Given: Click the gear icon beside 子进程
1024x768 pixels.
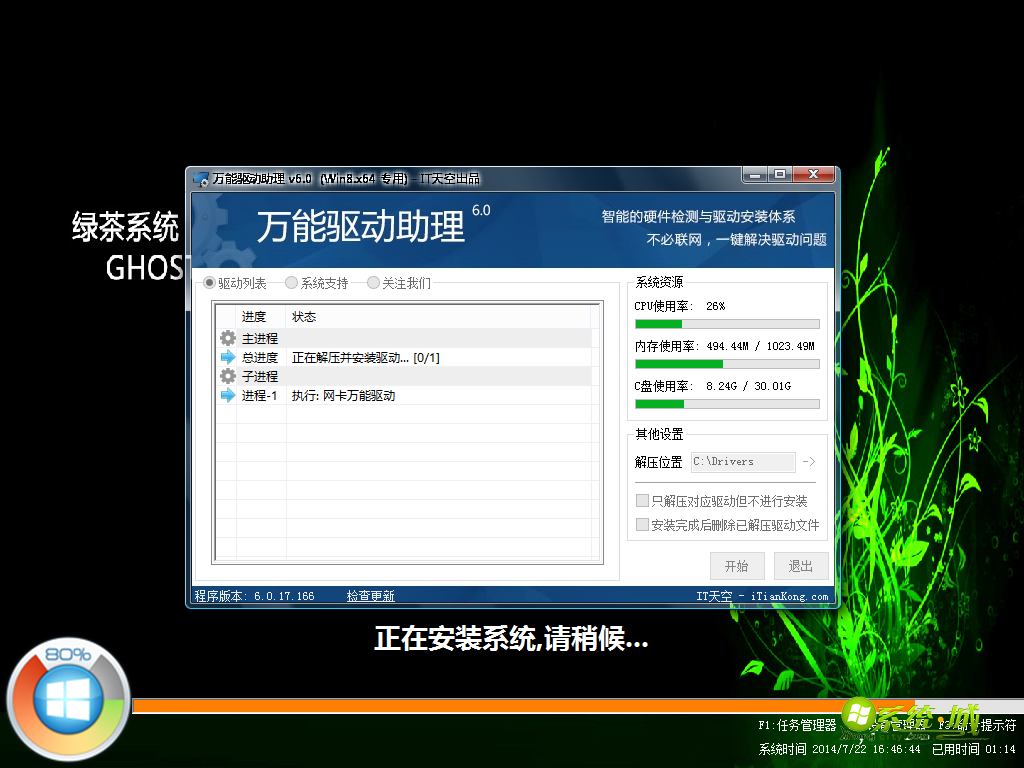Looking at the screenshot, I should tap(227, 376).
